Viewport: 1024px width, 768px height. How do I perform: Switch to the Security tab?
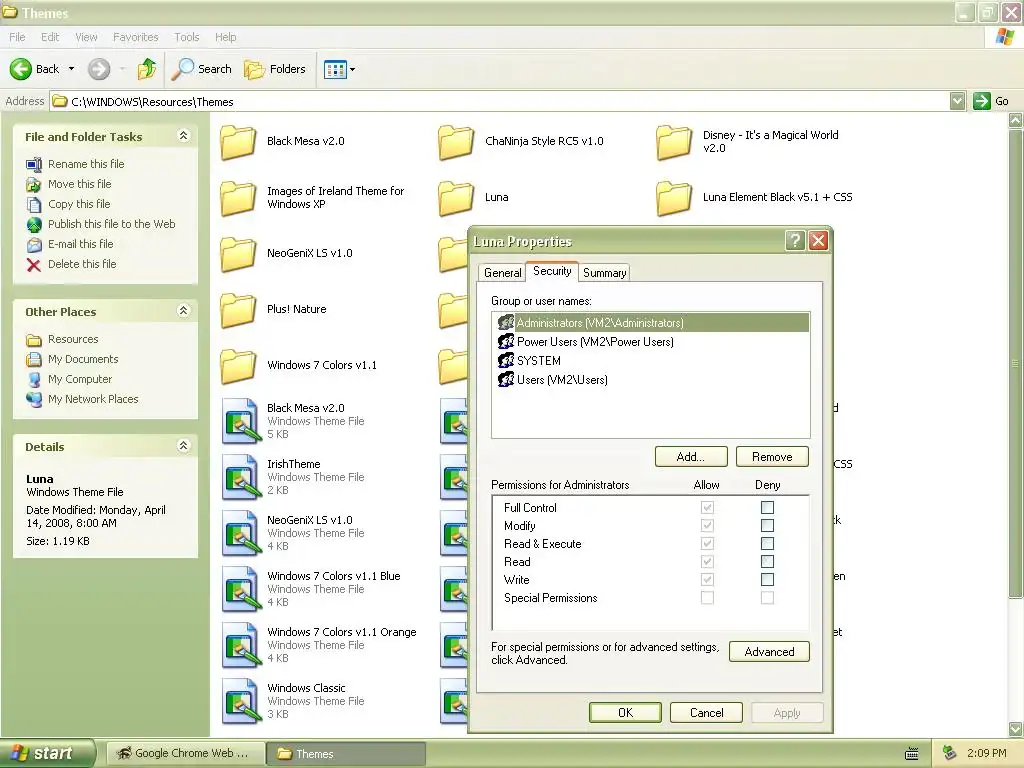pyautogui.click(x=552, y=271)
